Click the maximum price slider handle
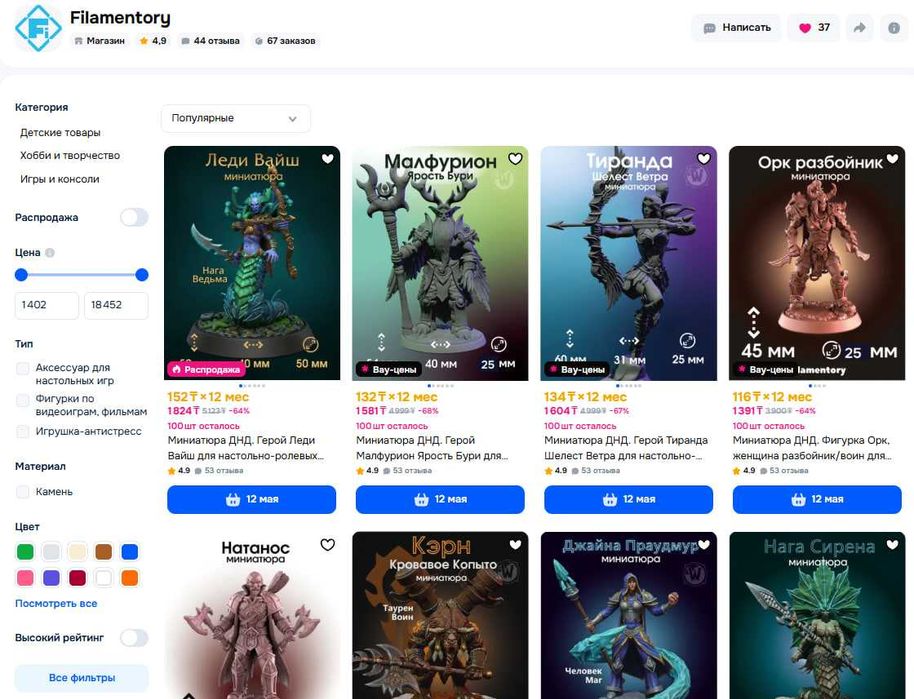Image resolution: width=914 pixels, height=699 pixels. (x=142, y=275)
